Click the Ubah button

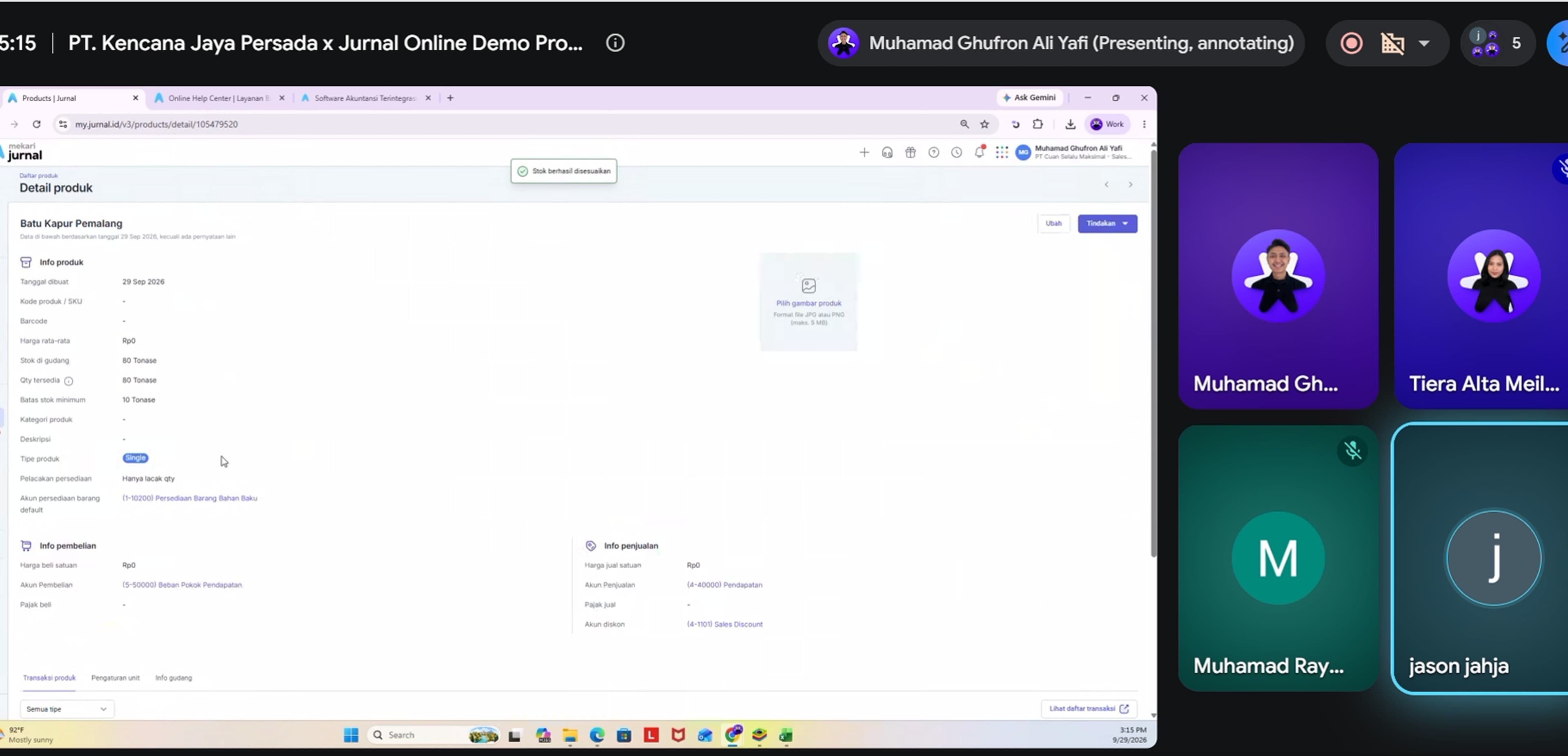1053,223
